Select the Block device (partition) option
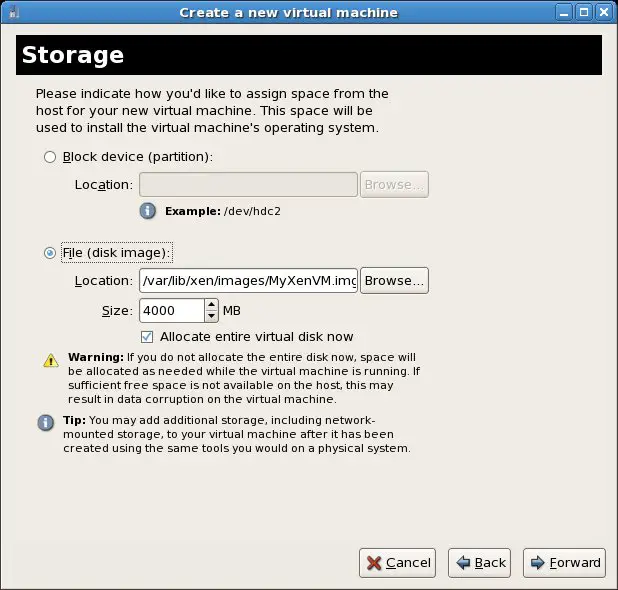Image resolution: width=618 pixels, height=590 pixels. (50, 157)
